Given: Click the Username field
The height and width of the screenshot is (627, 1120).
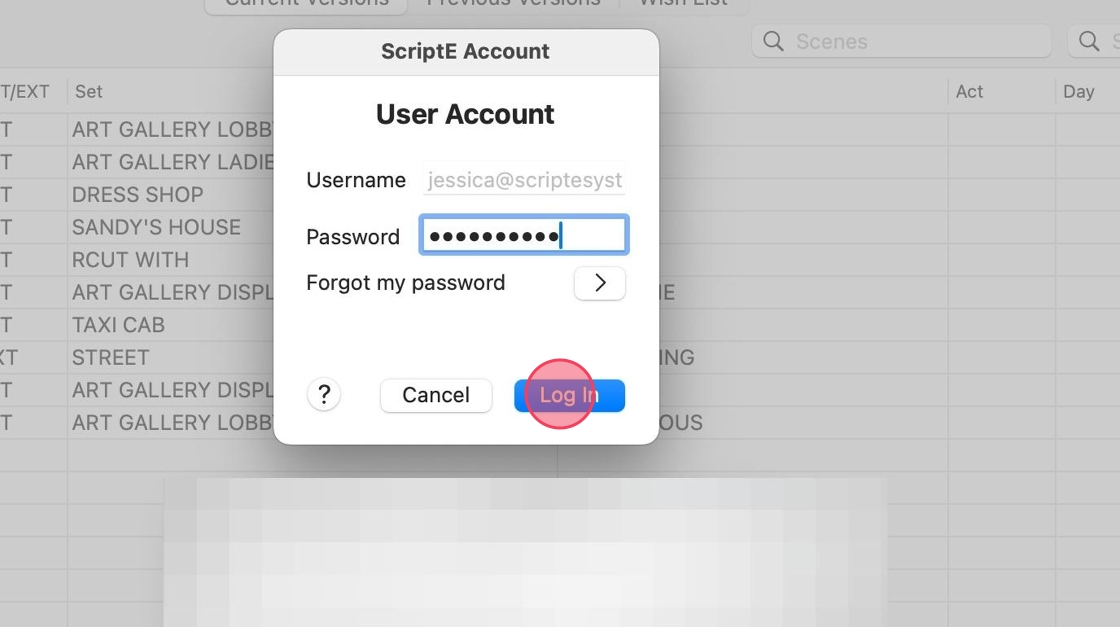Looking at the screenshot, I should (524, 180).
